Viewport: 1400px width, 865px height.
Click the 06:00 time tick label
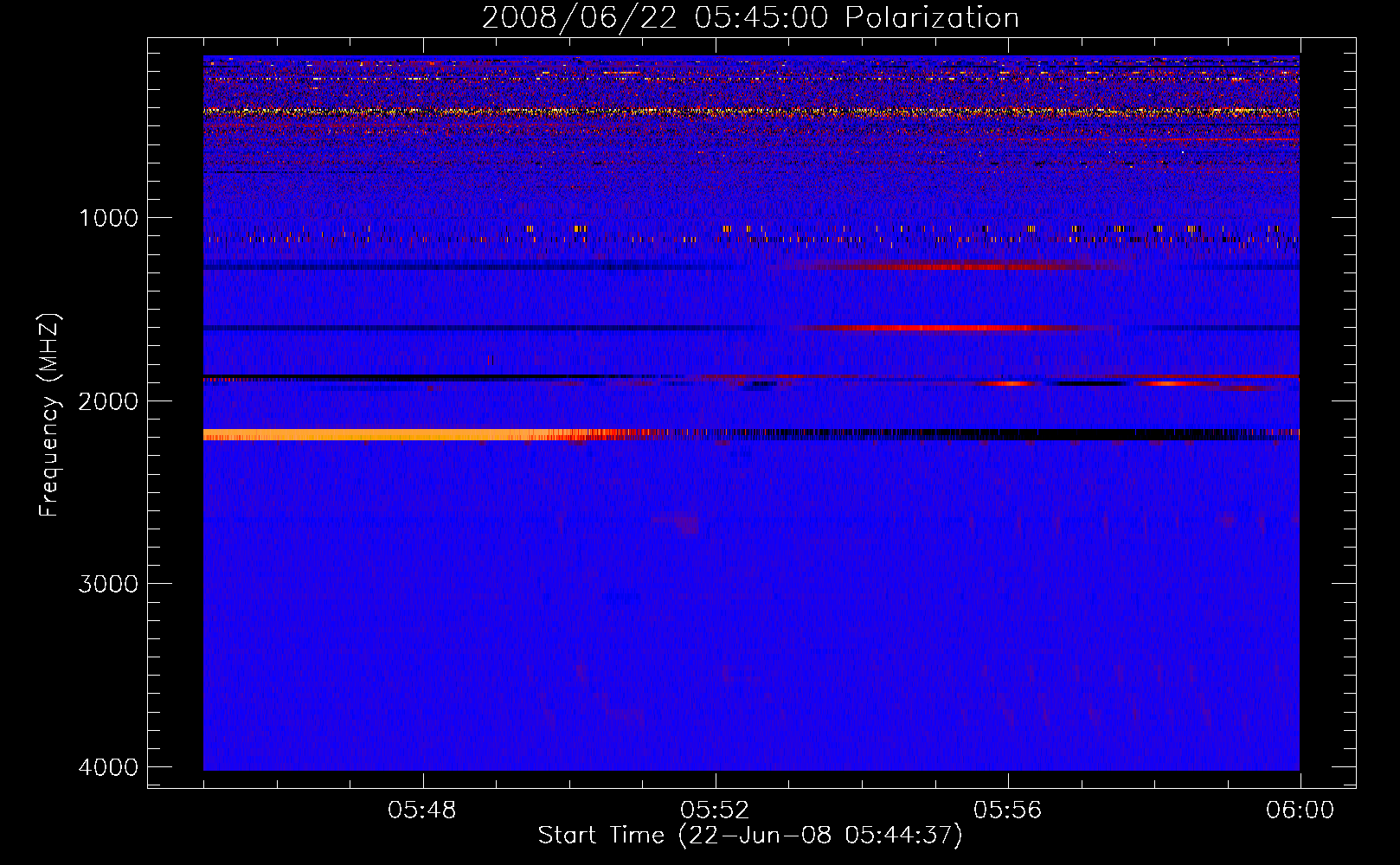[x=1300, y=811]
